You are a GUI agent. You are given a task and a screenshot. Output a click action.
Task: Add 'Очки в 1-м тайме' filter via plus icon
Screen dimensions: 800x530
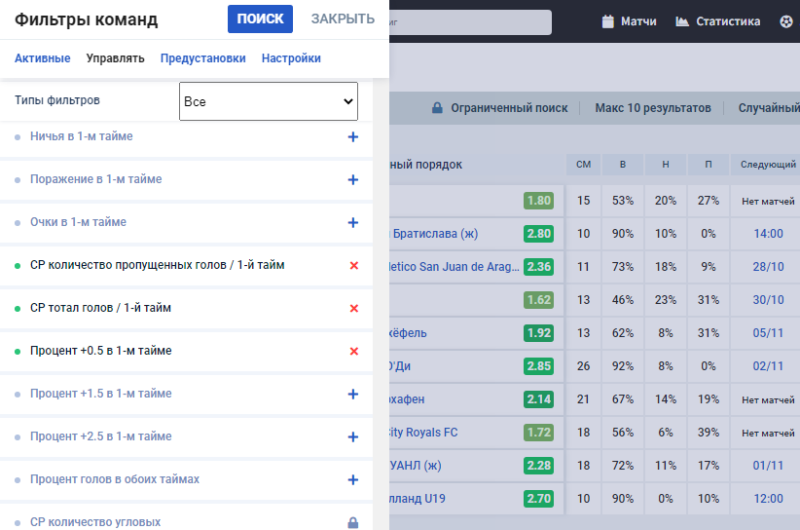click(x=352, y=223)
